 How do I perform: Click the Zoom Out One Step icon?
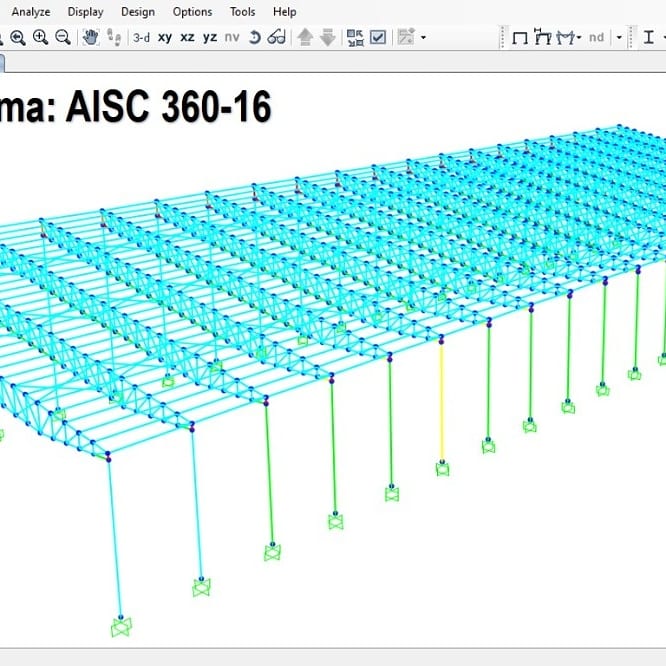pyautogui.click(x=63, y=37)
